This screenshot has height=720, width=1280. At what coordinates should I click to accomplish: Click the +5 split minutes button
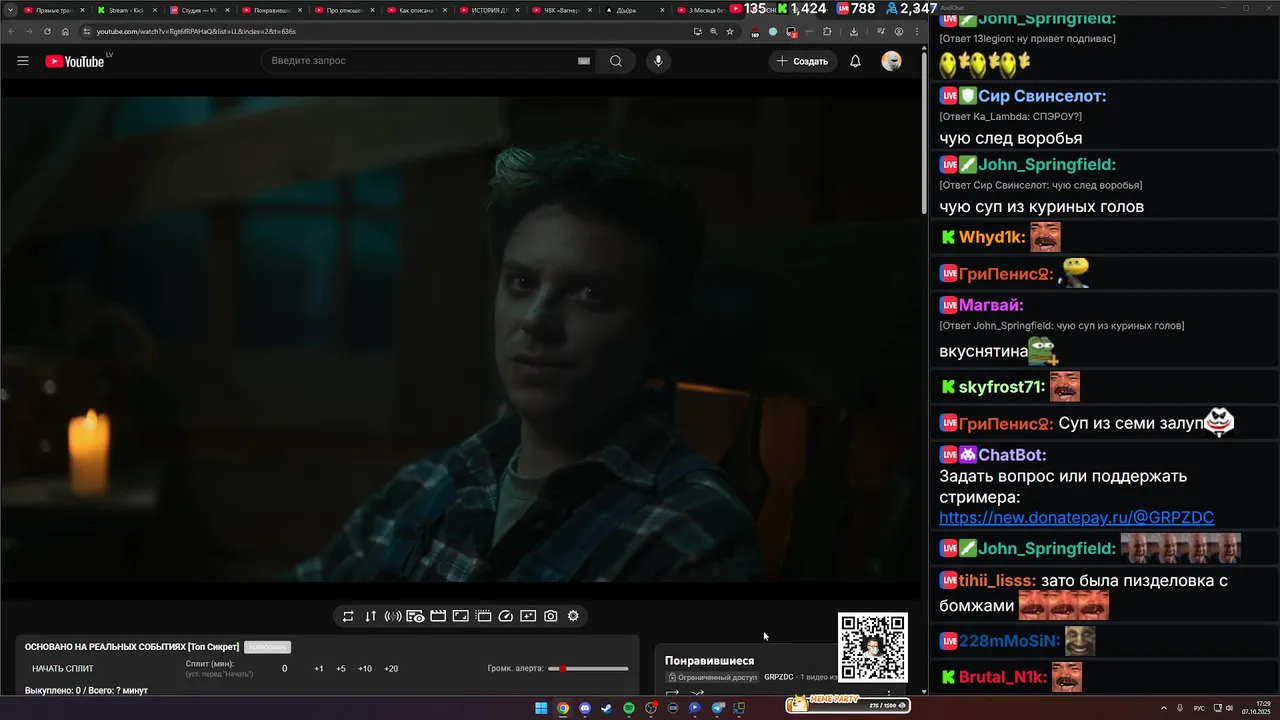click(341, 668)
